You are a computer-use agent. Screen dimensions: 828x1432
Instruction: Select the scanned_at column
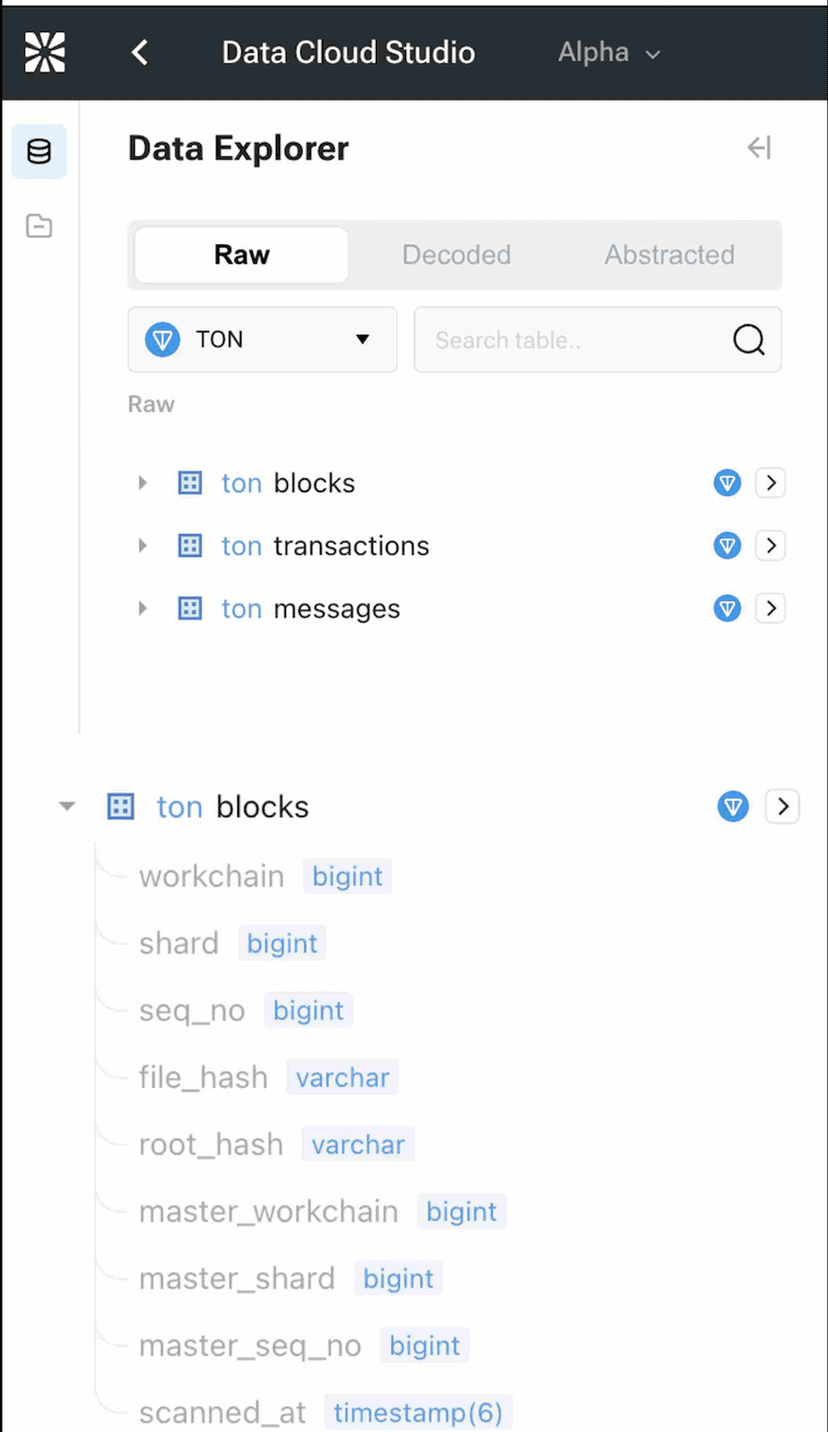223,1412
